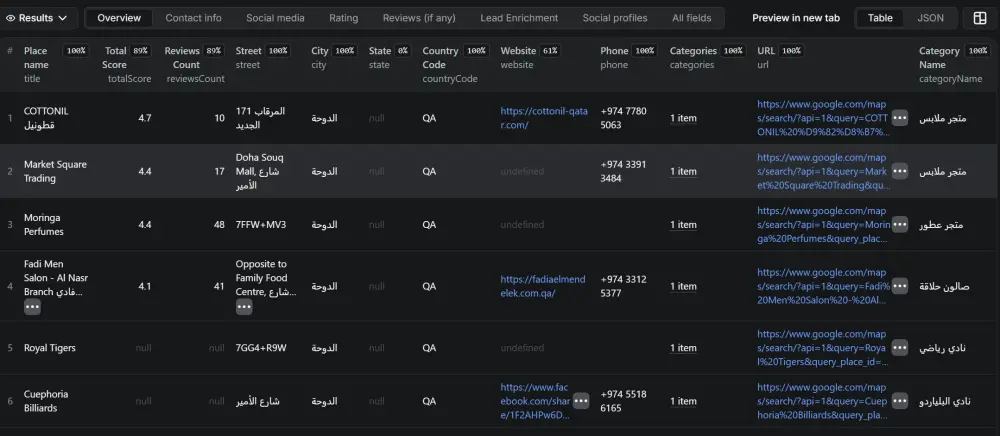
Task: Click phone number +974 3312 5377
Action: click(623, 286)
